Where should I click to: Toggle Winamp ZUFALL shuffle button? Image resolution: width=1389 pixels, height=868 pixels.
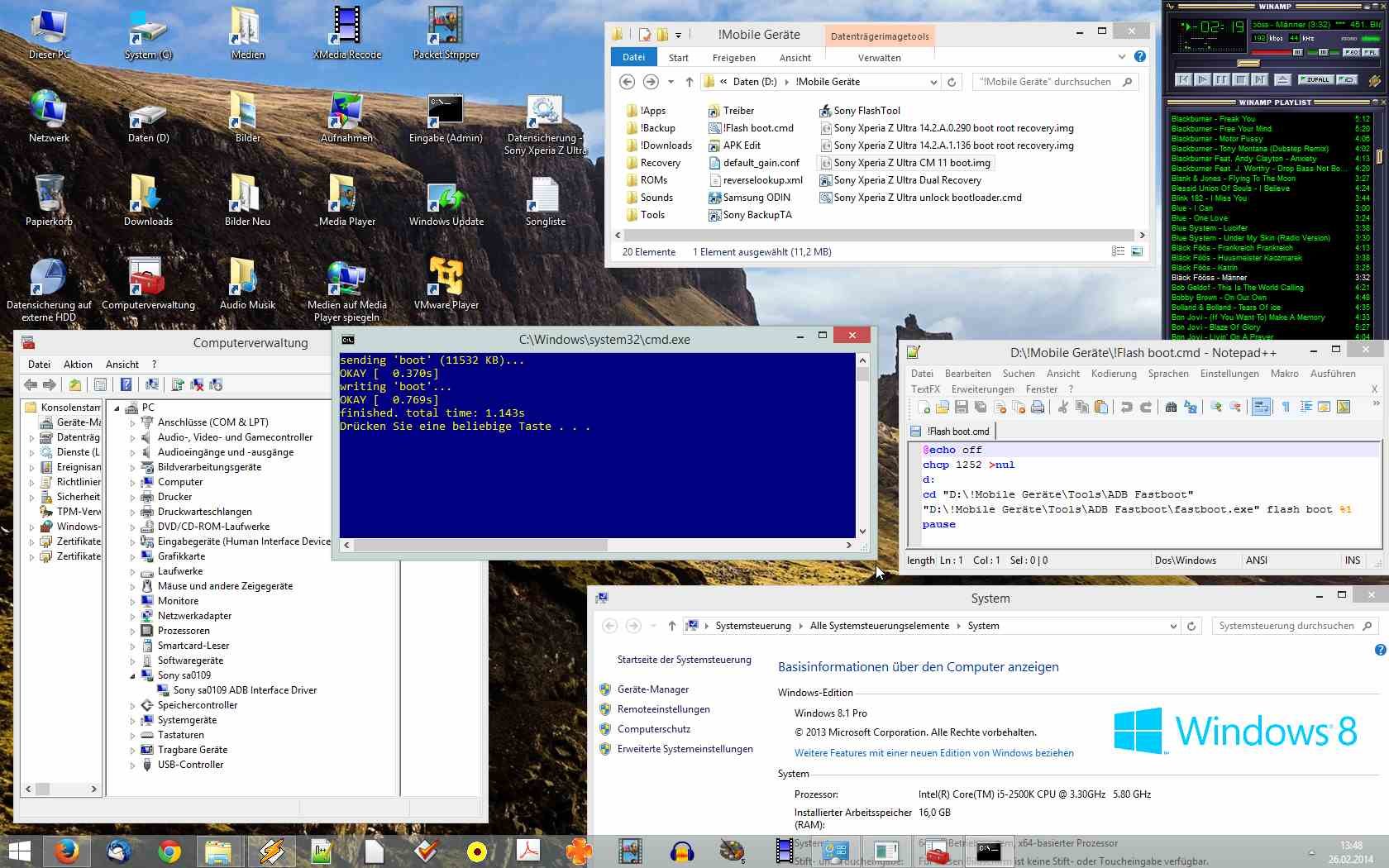1315,80
